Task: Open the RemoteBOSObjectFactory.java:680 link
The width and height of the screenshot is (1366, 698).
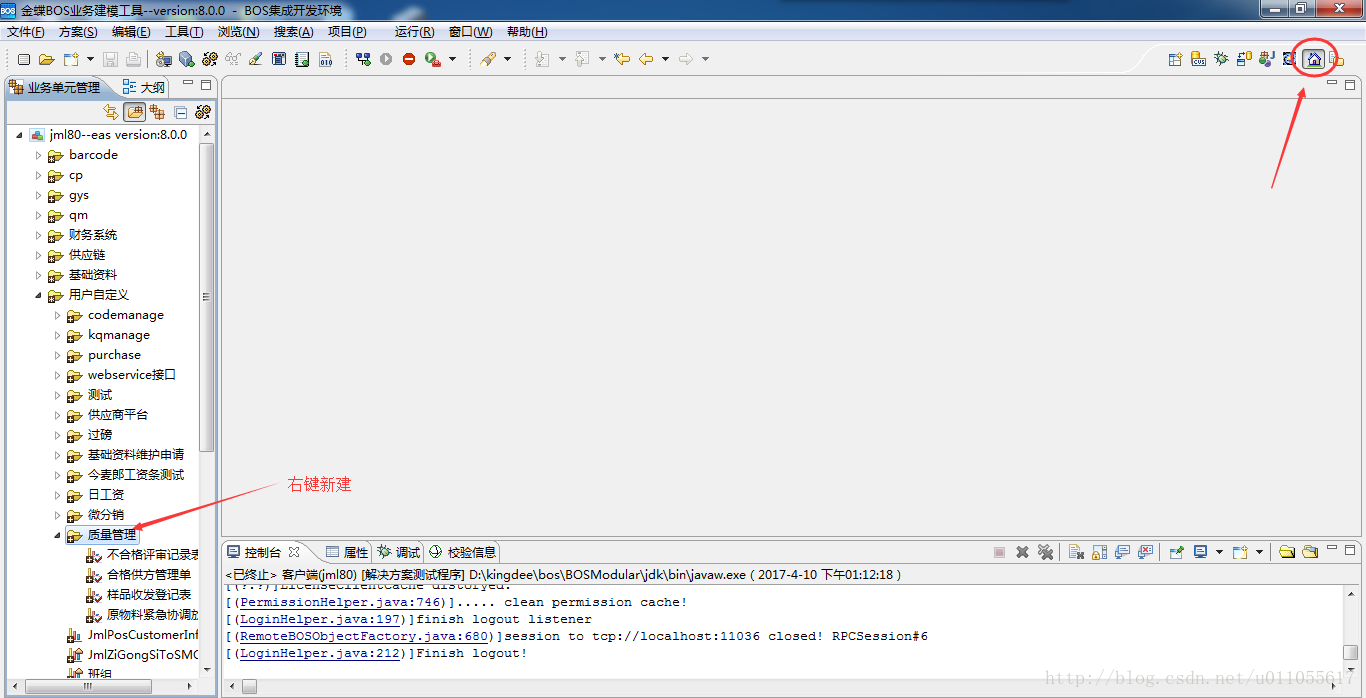Action: (364, 636)
